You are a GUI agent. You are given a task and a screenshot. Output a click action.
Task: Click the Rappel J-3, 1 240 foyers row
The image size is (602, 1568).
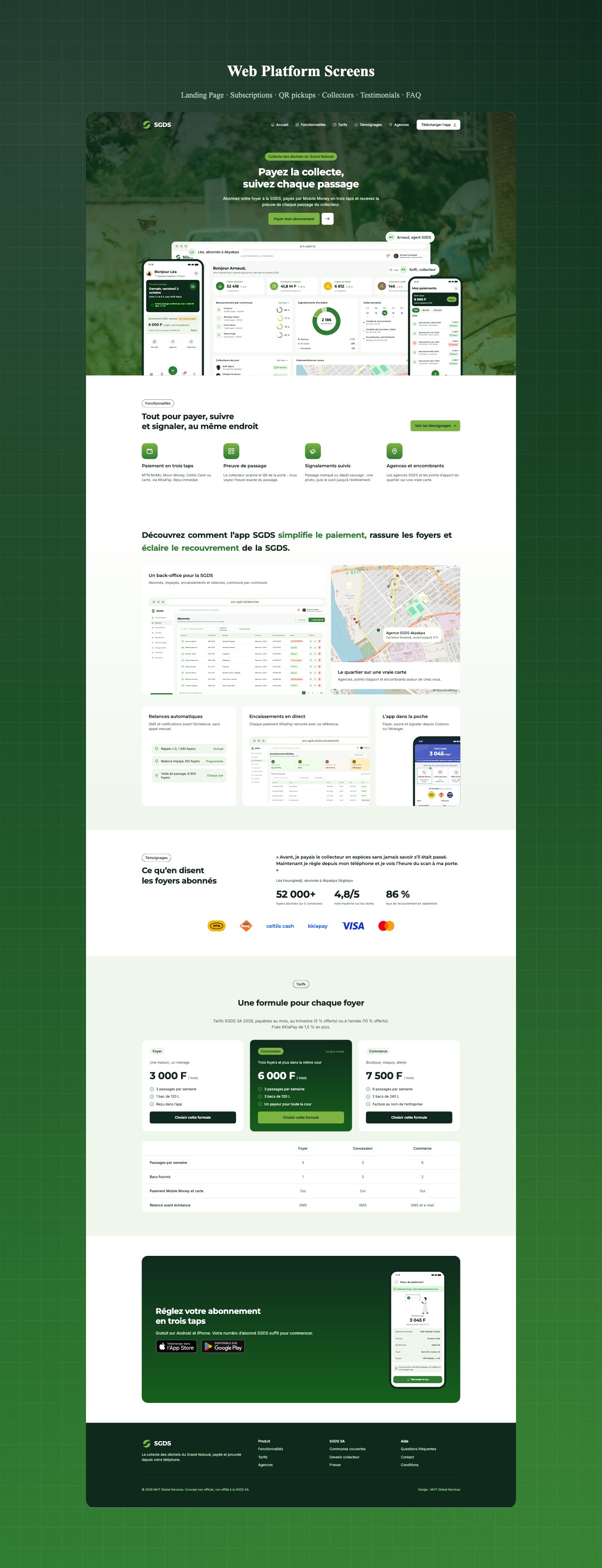point(189,749)
